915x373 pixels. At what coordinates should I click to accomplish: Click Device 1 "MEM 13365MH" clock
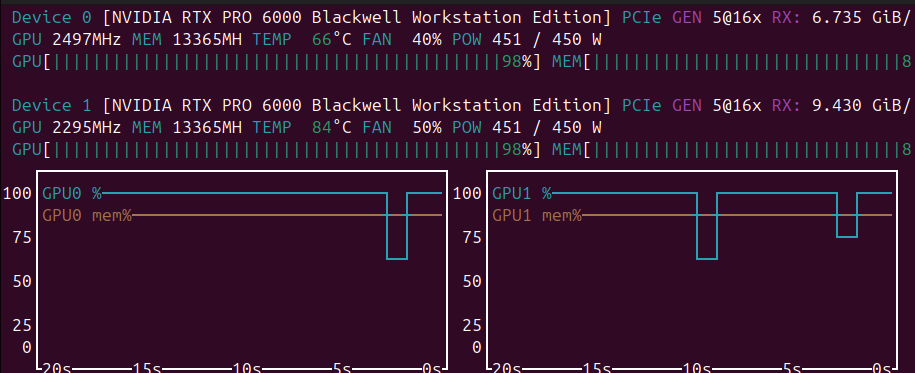[x=187, y=128]
